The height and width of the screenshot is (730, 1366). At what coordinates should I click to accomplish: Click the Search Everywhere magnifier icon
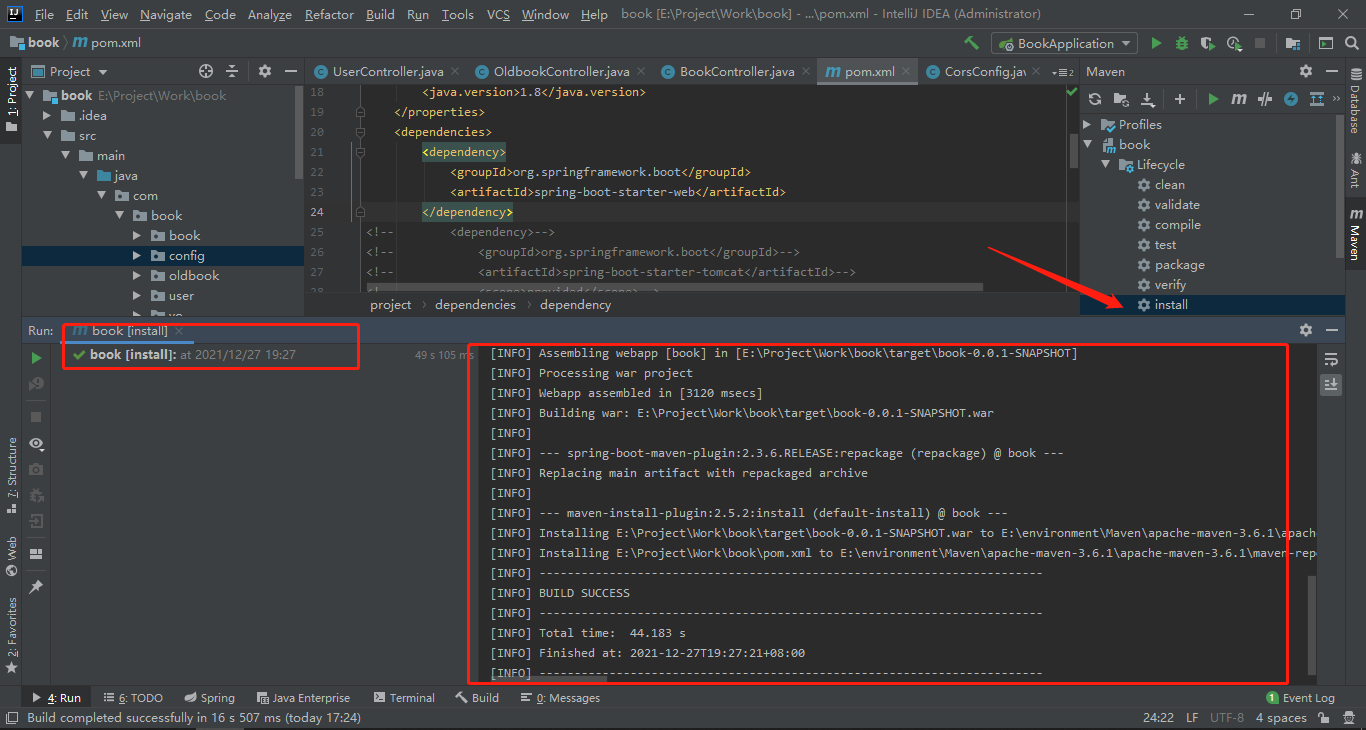point(1353,43)
